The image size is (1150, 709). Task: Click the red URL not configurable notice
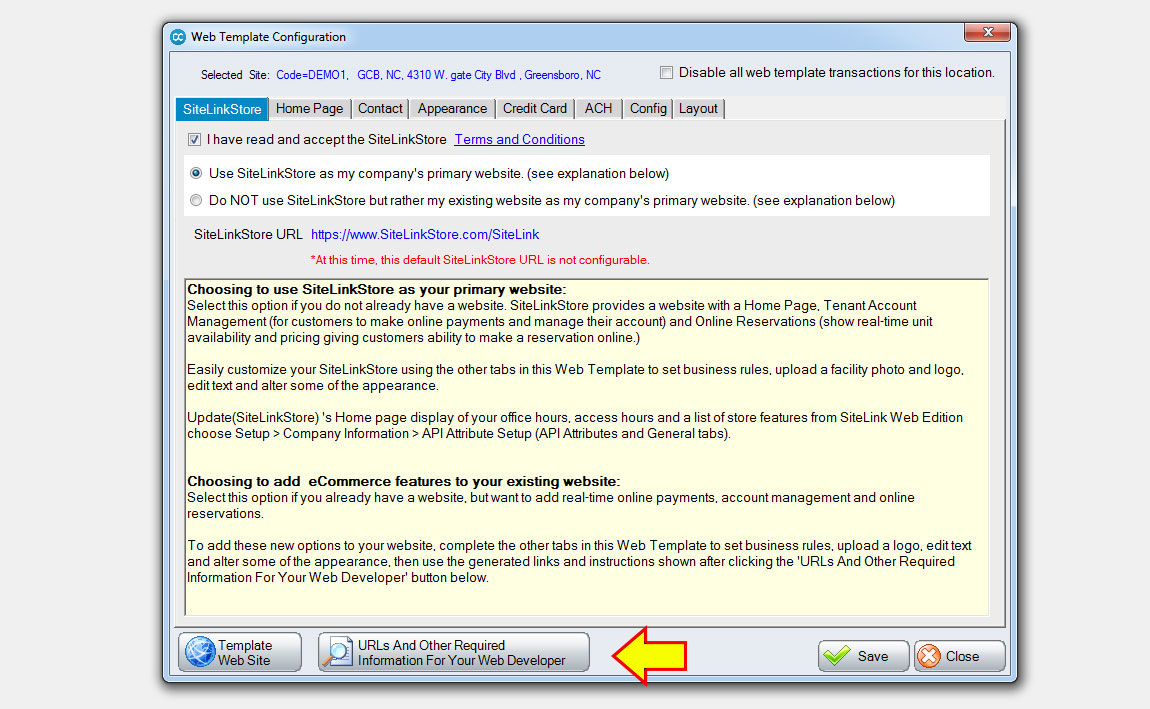tap(480, 260)
